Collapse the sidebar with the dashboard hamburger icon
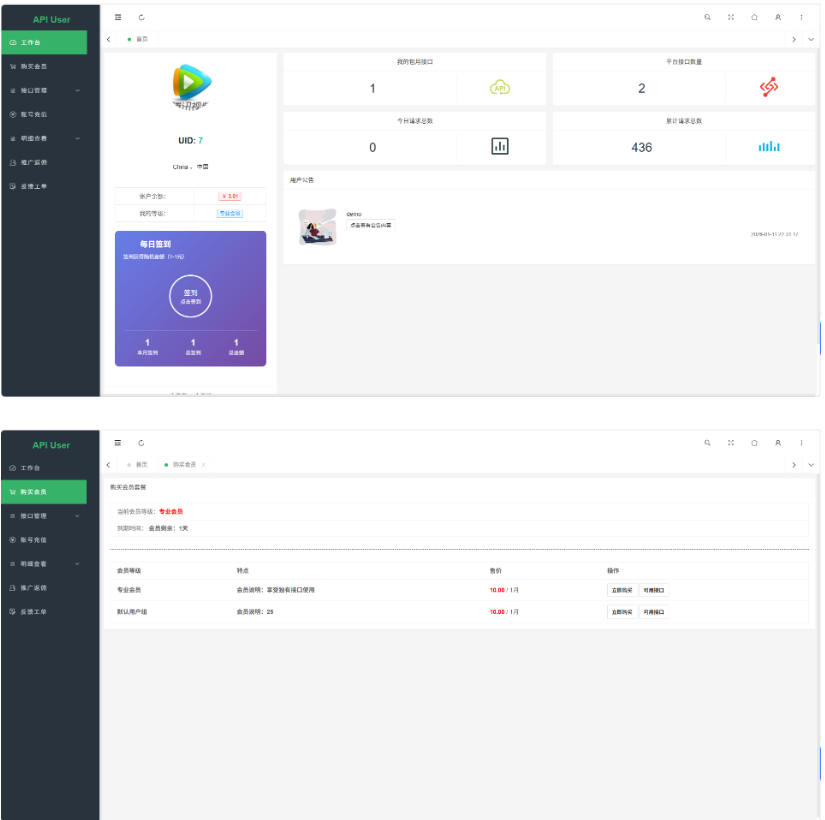Viewport: 825px width, 820px height. click(x=118, y=17)
